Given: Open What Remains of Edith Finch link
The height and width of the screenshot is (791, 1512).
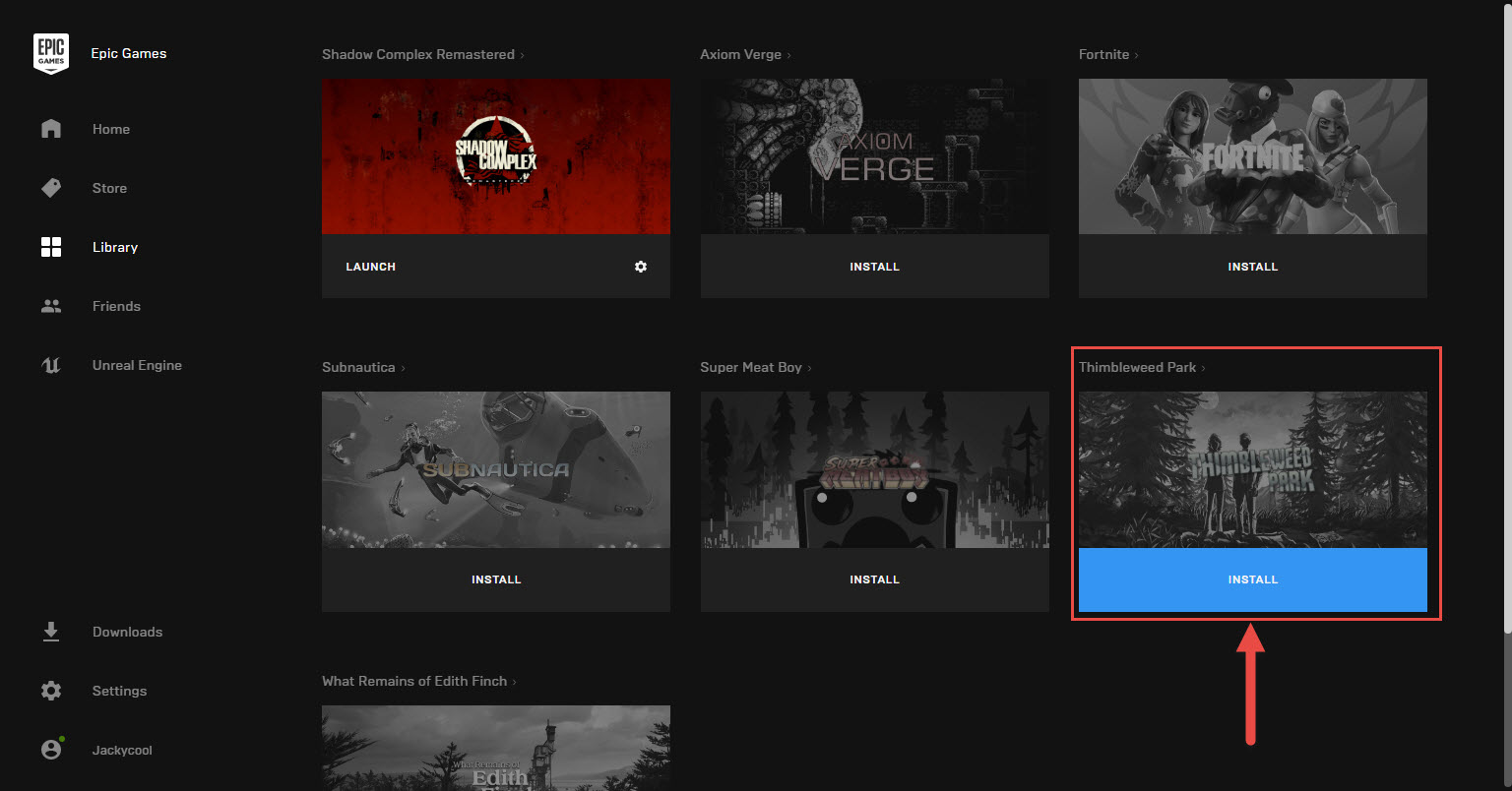Looking at the screenshot, I should pos(419,681).
